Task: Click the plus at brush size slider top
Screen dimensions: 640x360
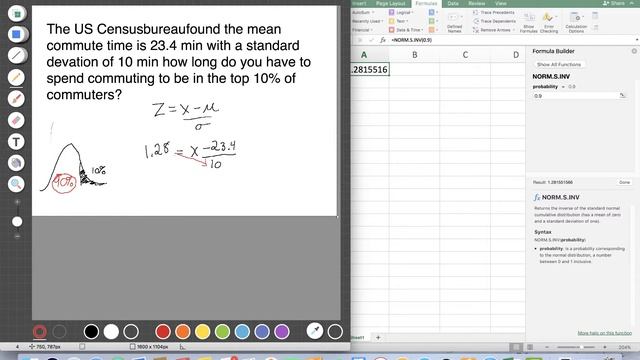Action: pos(17,202)
